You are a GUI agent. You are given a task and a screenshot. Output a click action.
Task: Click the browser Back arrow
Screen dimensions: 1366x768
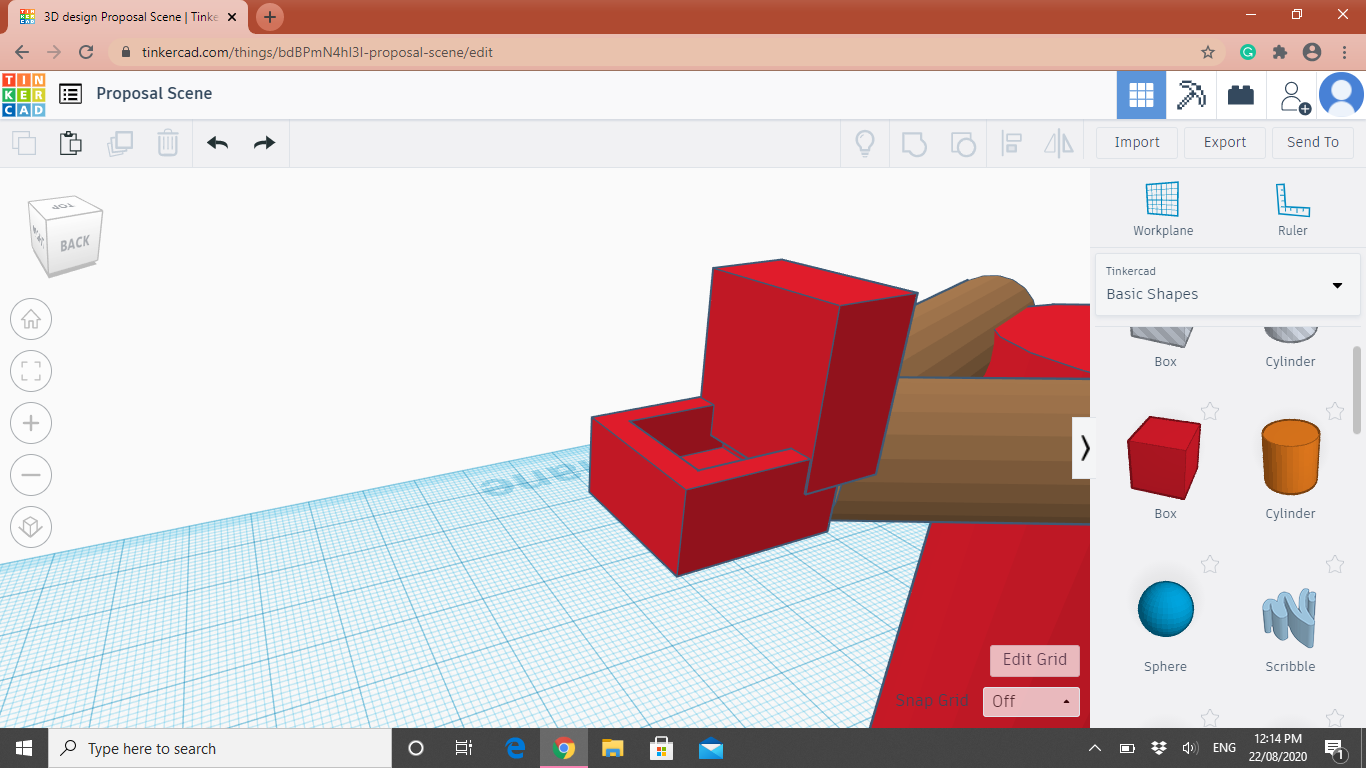[22, 52]
